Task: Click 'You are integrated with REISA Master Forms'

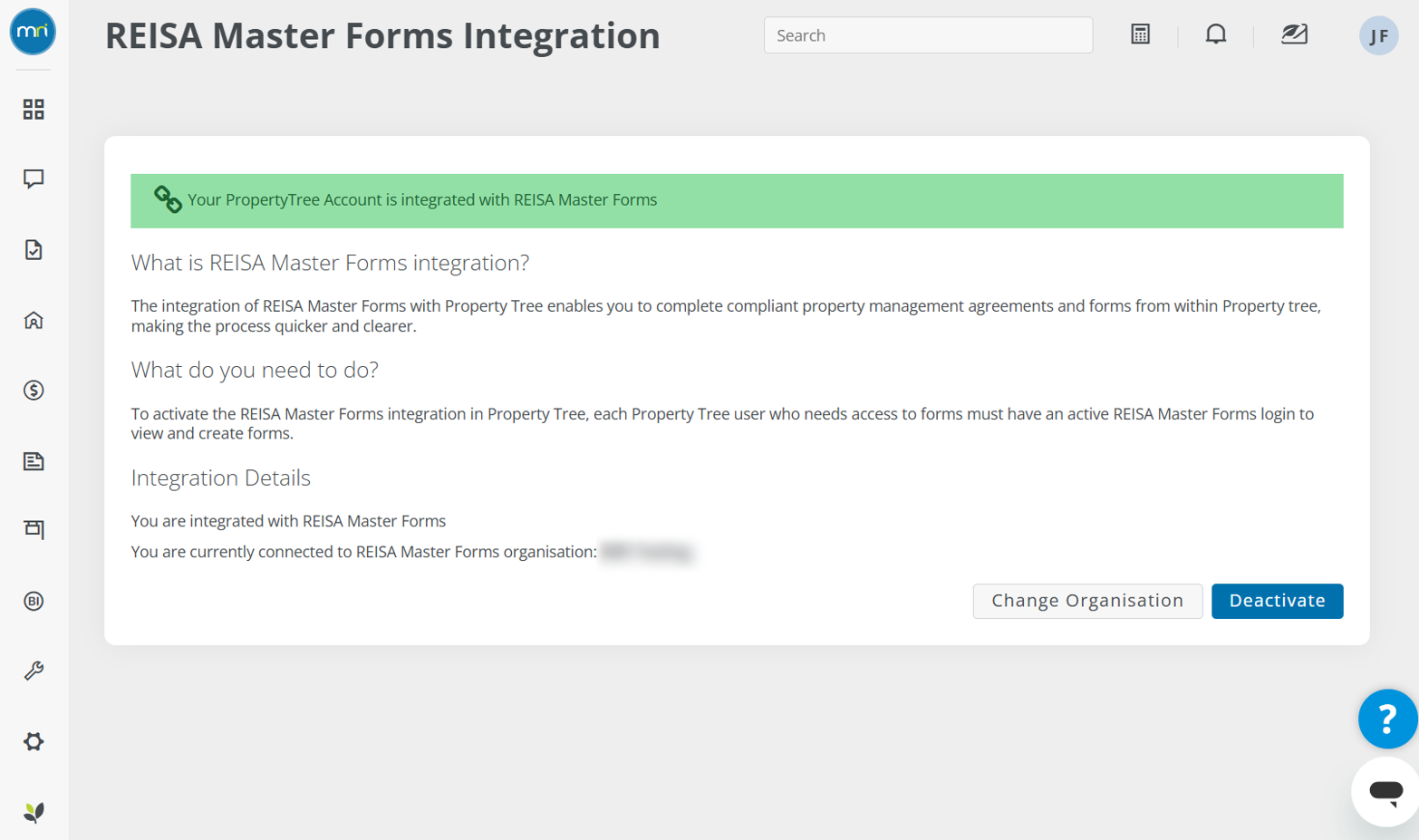Action: point(288,521)
